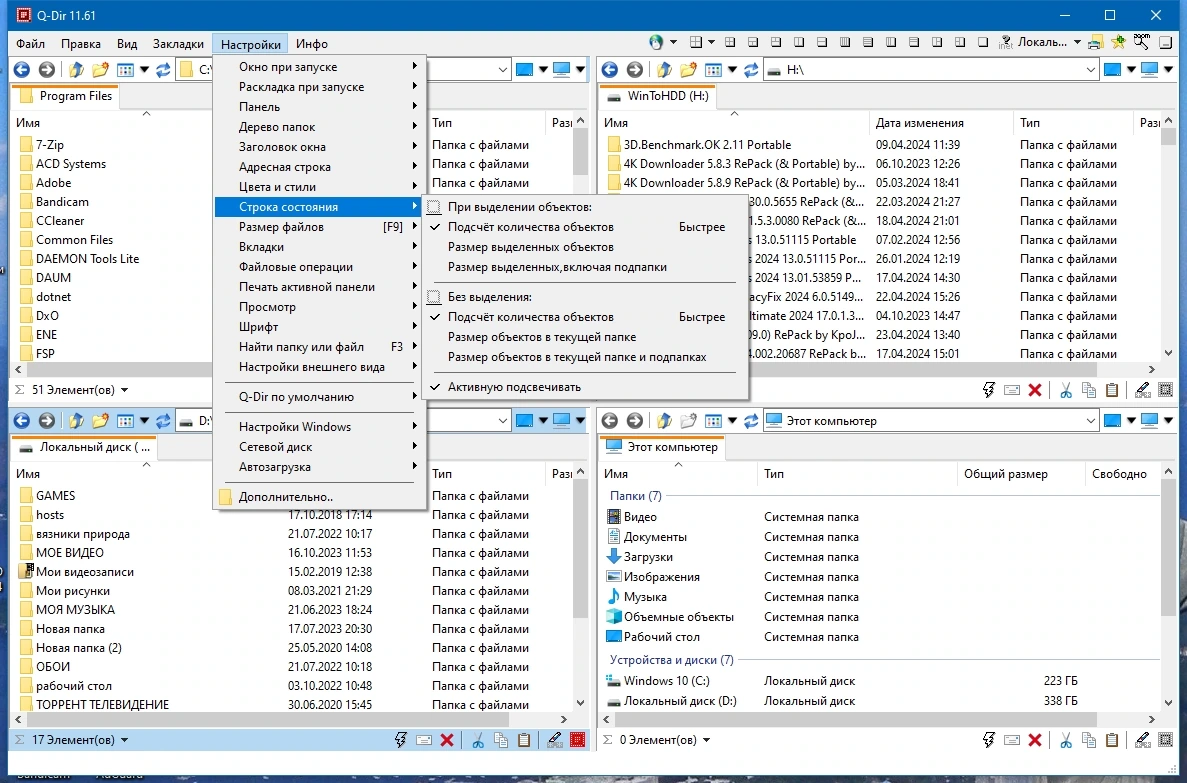The width and height of the screenshot is (1187, 783).
Task: Toggle 'Размер объектов в текущей папке и подпапках'
Action: tap(577, 357)
